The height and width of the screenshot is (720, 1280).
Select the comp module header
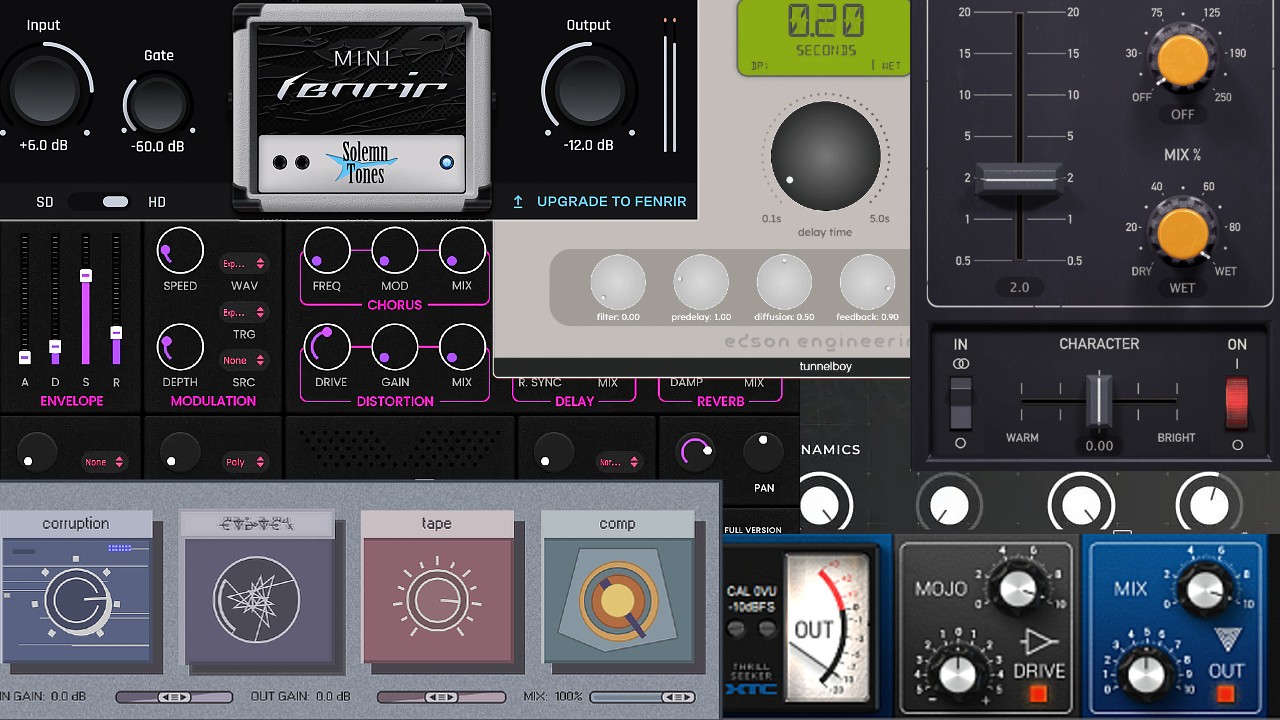pyautogui.click(x=617, y=524)
